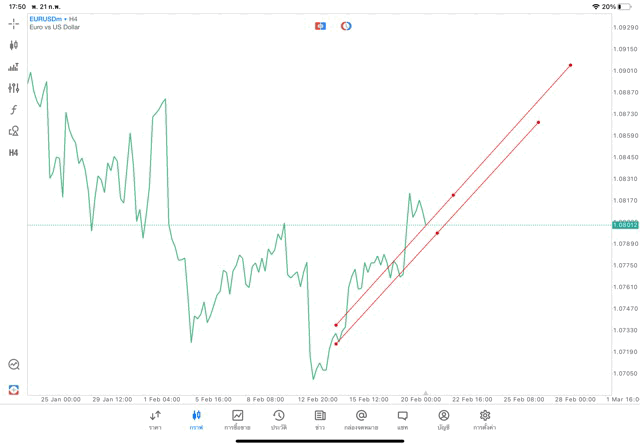Open the ประวัติ history tab
This screenshot has width=640, height=447.
278,420
